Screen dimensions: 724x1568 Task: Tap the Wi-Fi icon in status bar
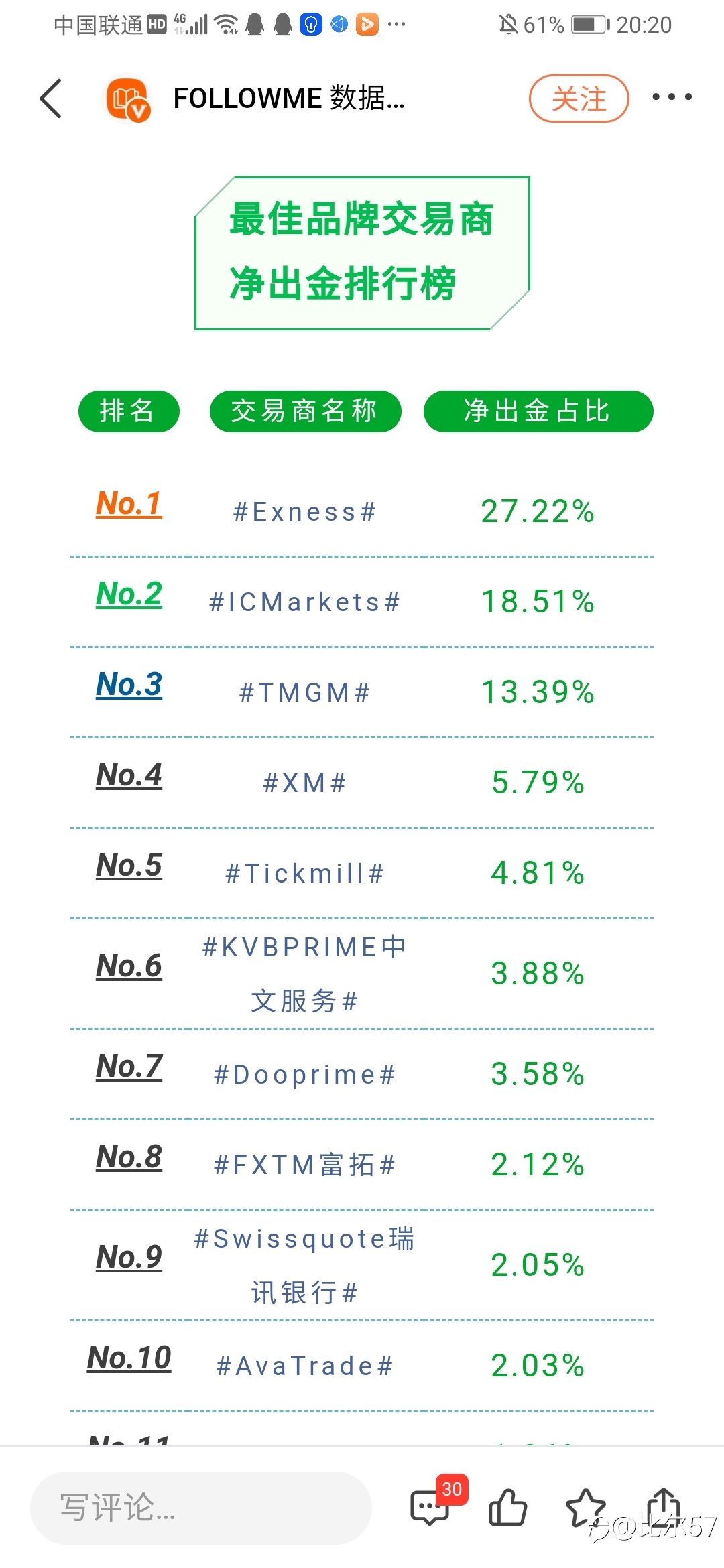(x=226, y=25)
